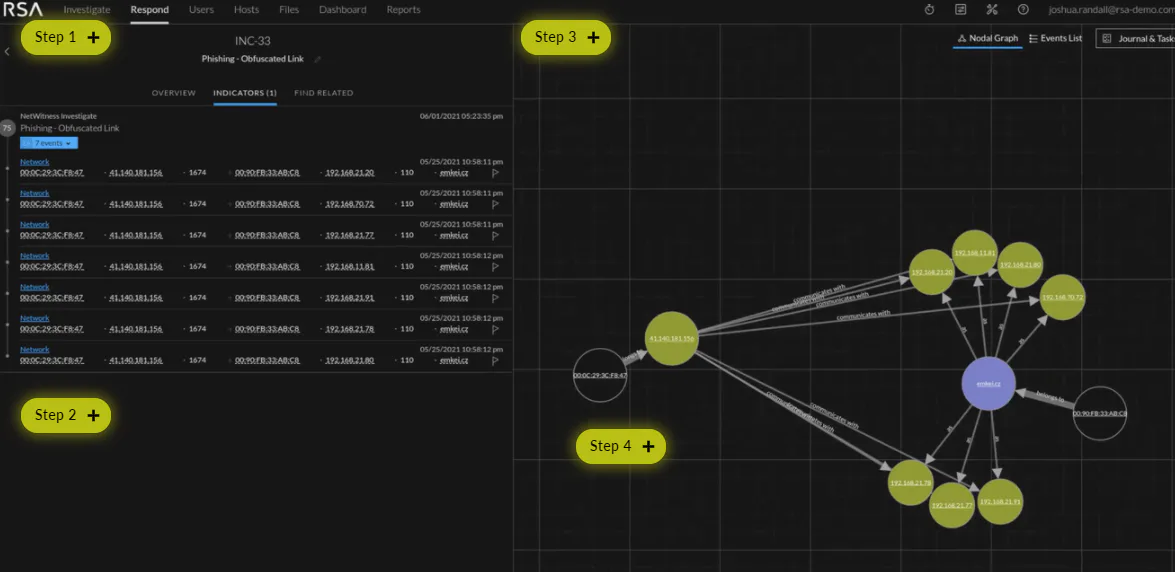
Task: Select the purple emkei.cz node
Action: tap(988, 384)
